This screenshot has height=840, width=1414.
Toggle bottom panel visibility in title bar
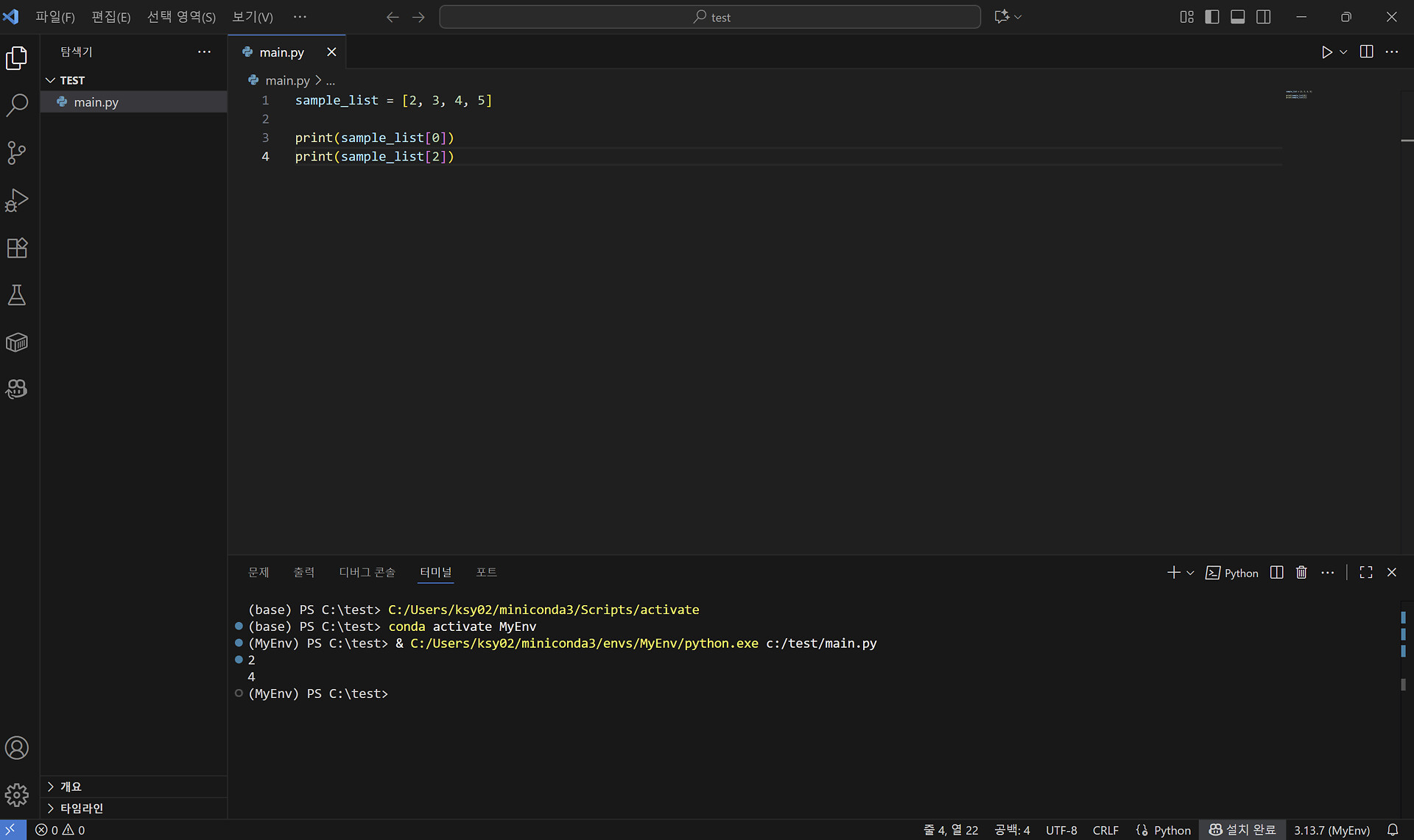pos(1238,17)
